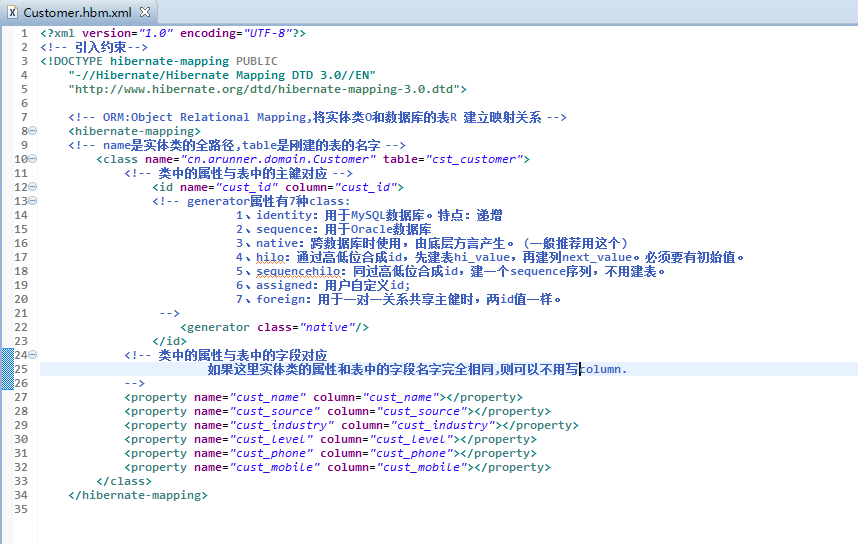The image size is (858, 544).
Task: Collapse the generator comment fold on line 13
Action: [33, 201]
